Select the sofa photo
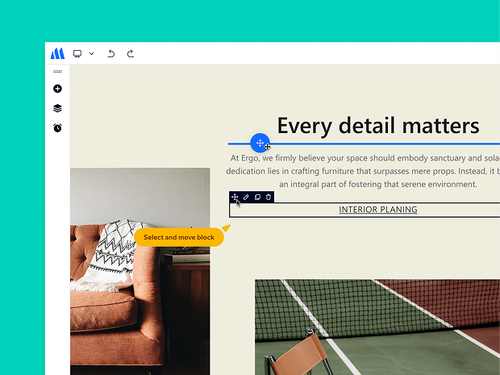Screen dimensions: 500x375 coord(140,271)
